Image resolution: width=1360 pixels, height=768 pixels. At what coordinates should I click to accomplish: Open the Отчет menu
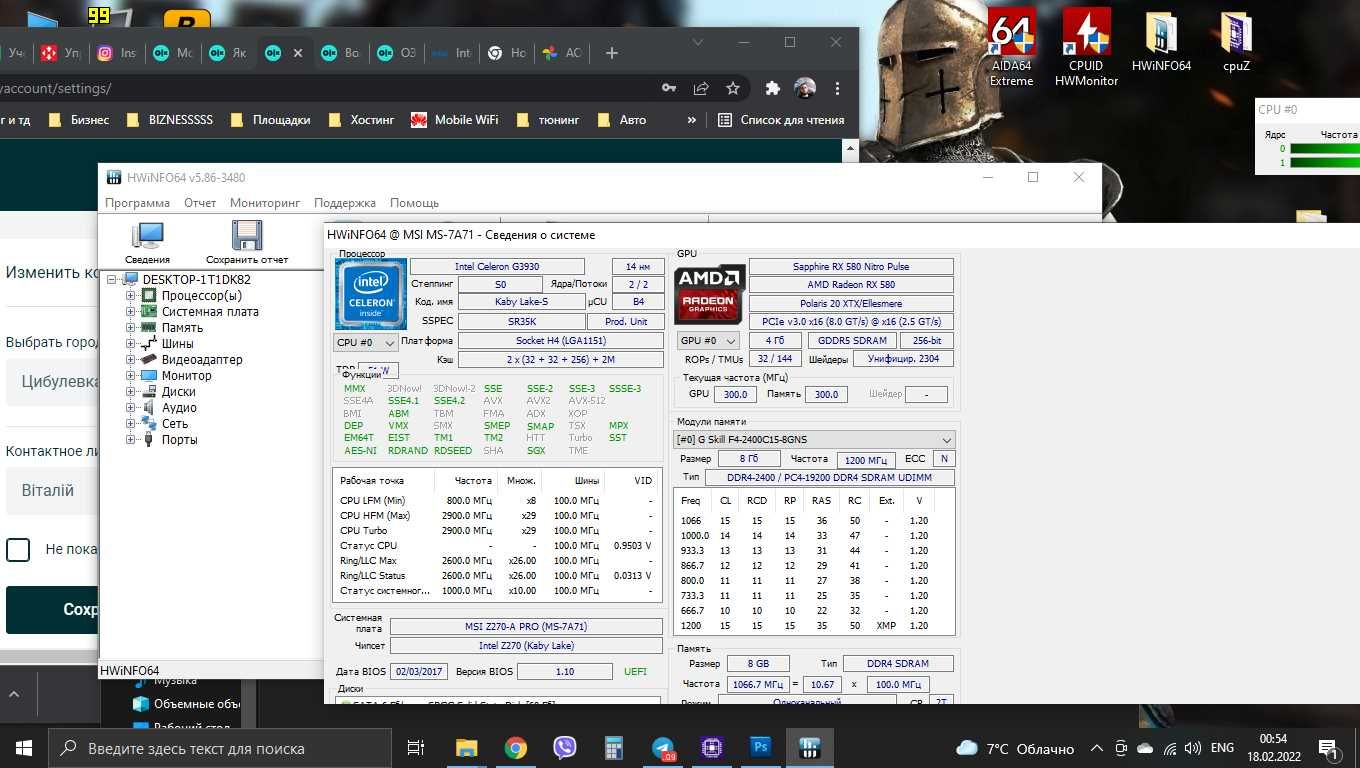[200, 203]
